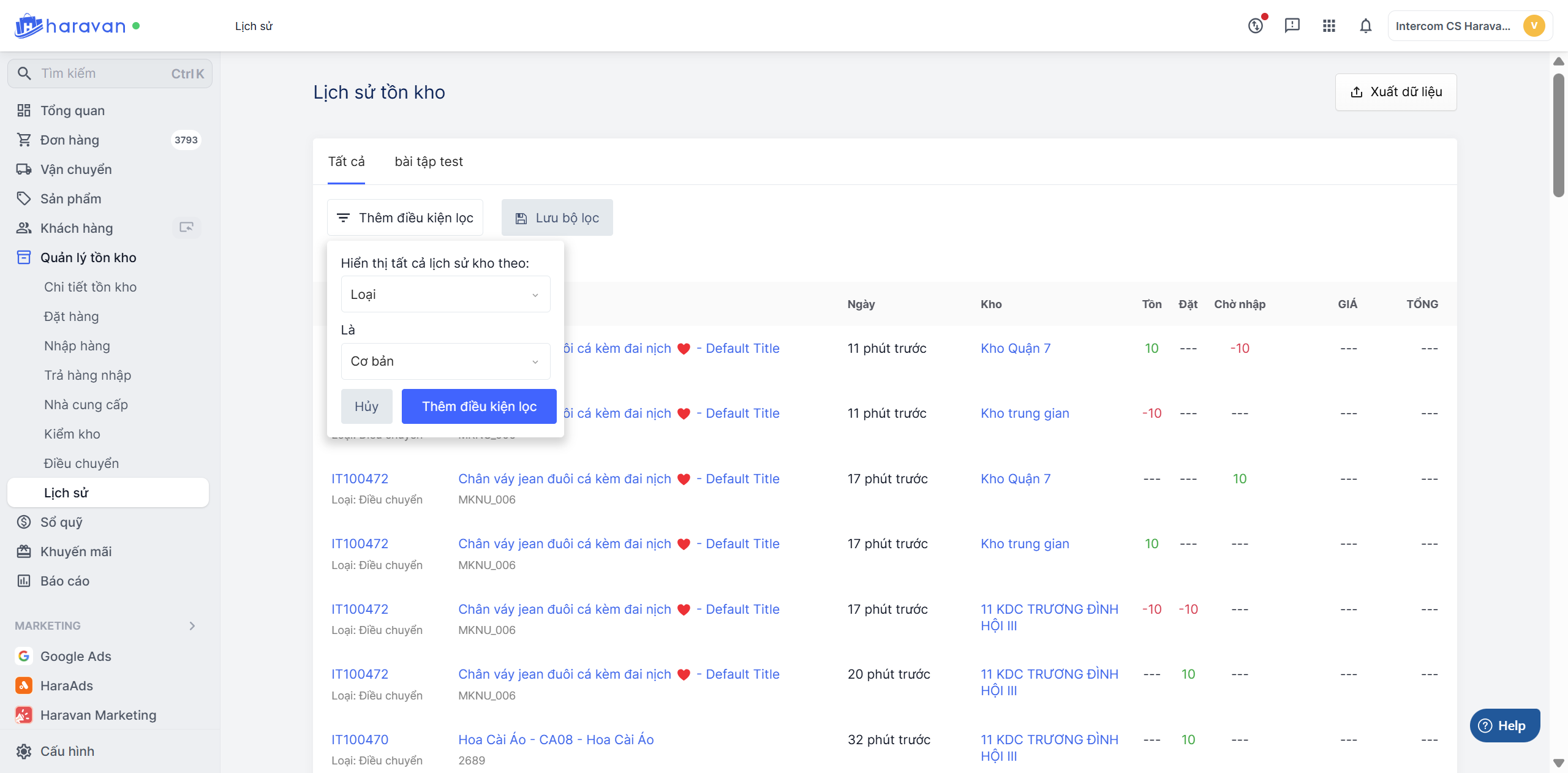The height and width of the screenshot is (773, 1568).
Task: Open the apps grid icon
Action: coord(1329,26)
